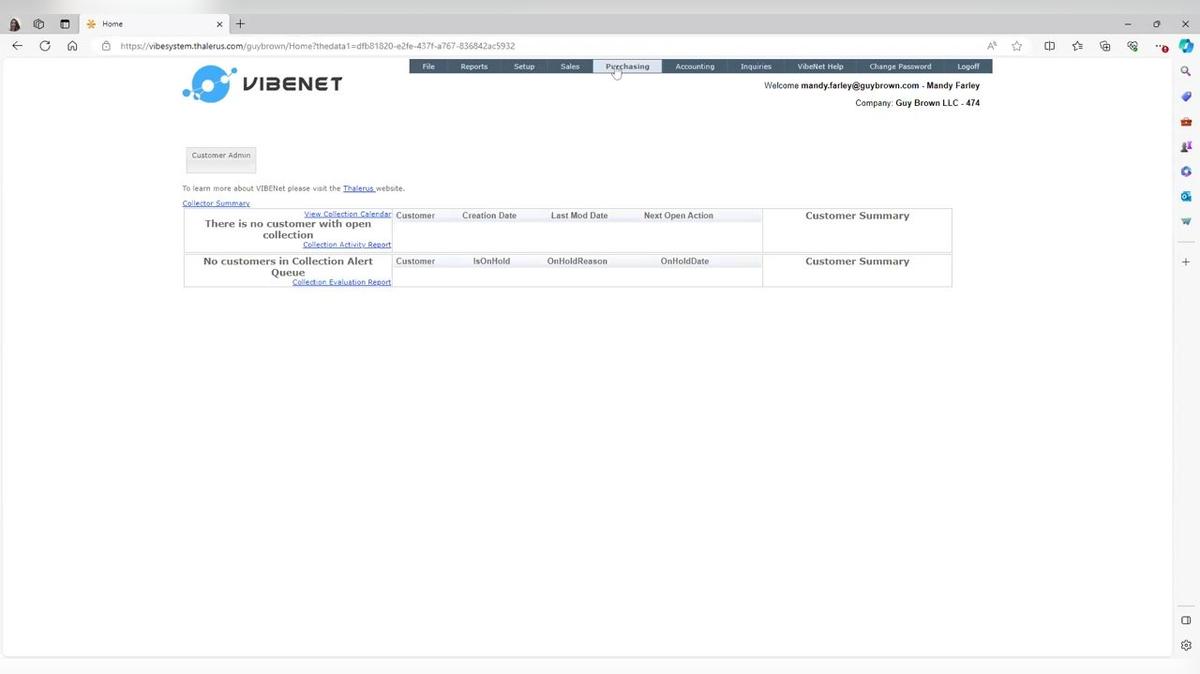Image resolution: width=1200 pixels, height=674 pixels.
Task: Expand the Reports menu
Action: pos(474,67)
